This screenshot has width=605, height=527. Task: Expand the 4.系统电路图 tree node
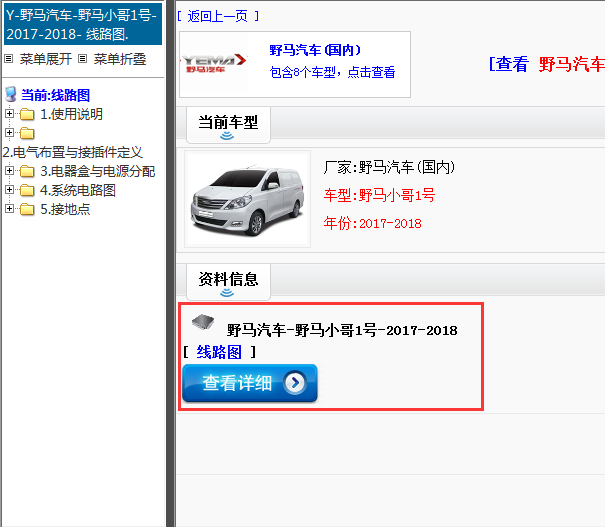(x=10, y=189)
